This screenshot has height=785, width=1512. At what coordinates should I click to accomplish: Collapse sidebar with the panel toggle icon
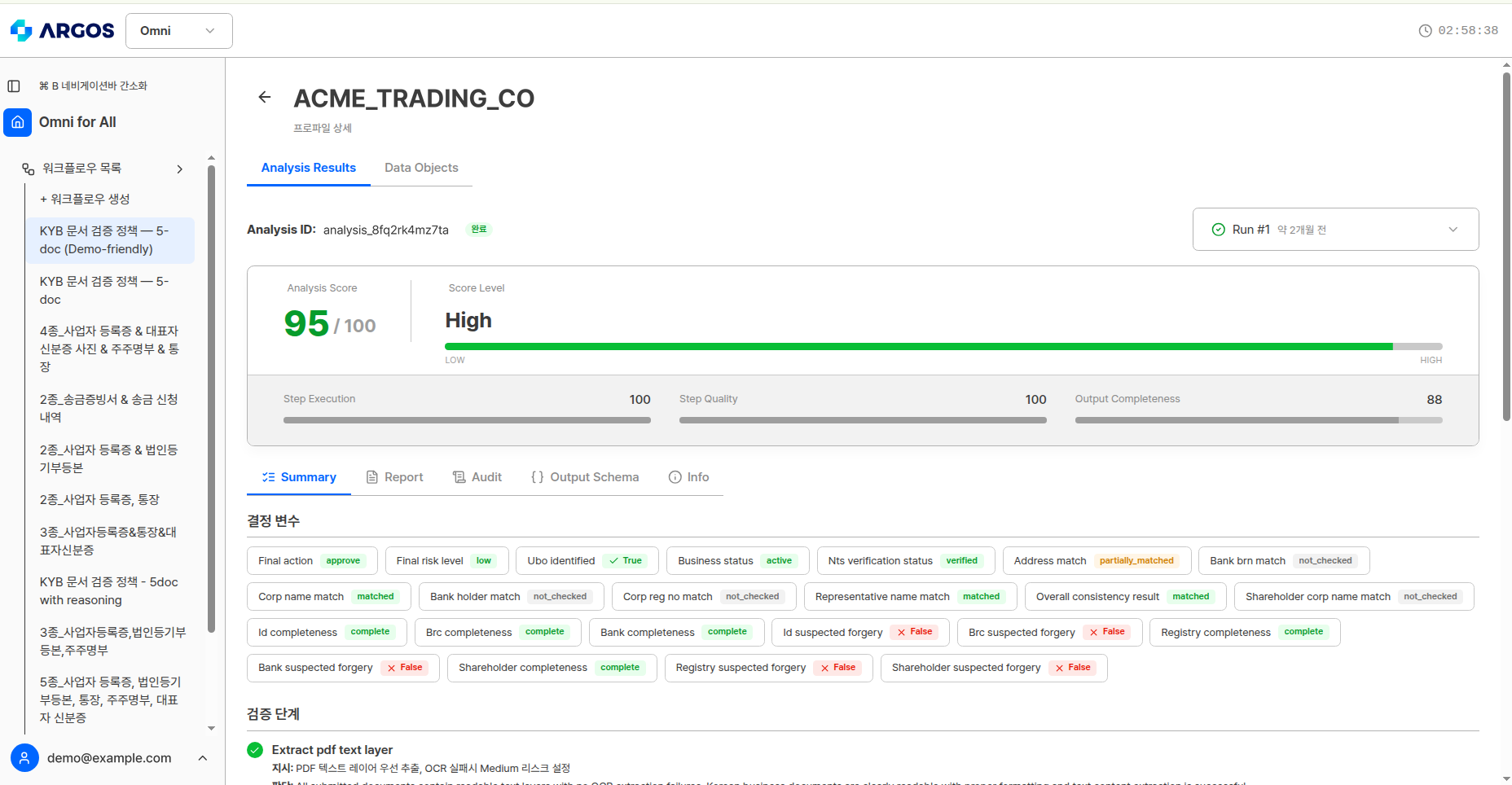(14, 86)
